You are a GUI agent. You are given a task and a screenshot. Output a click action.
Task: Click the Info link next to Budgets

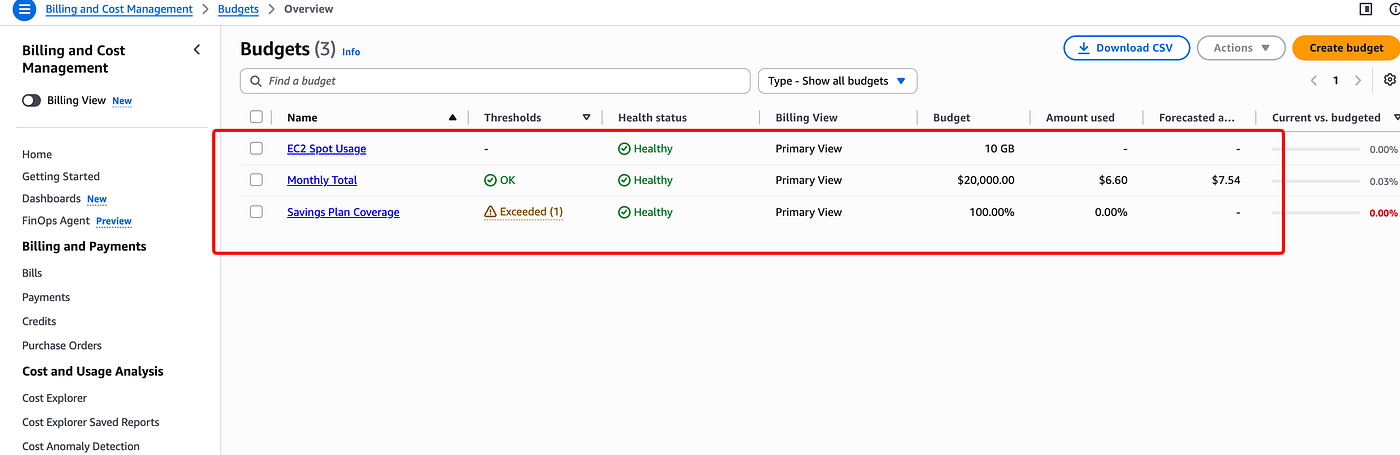(x=351, y=51)
